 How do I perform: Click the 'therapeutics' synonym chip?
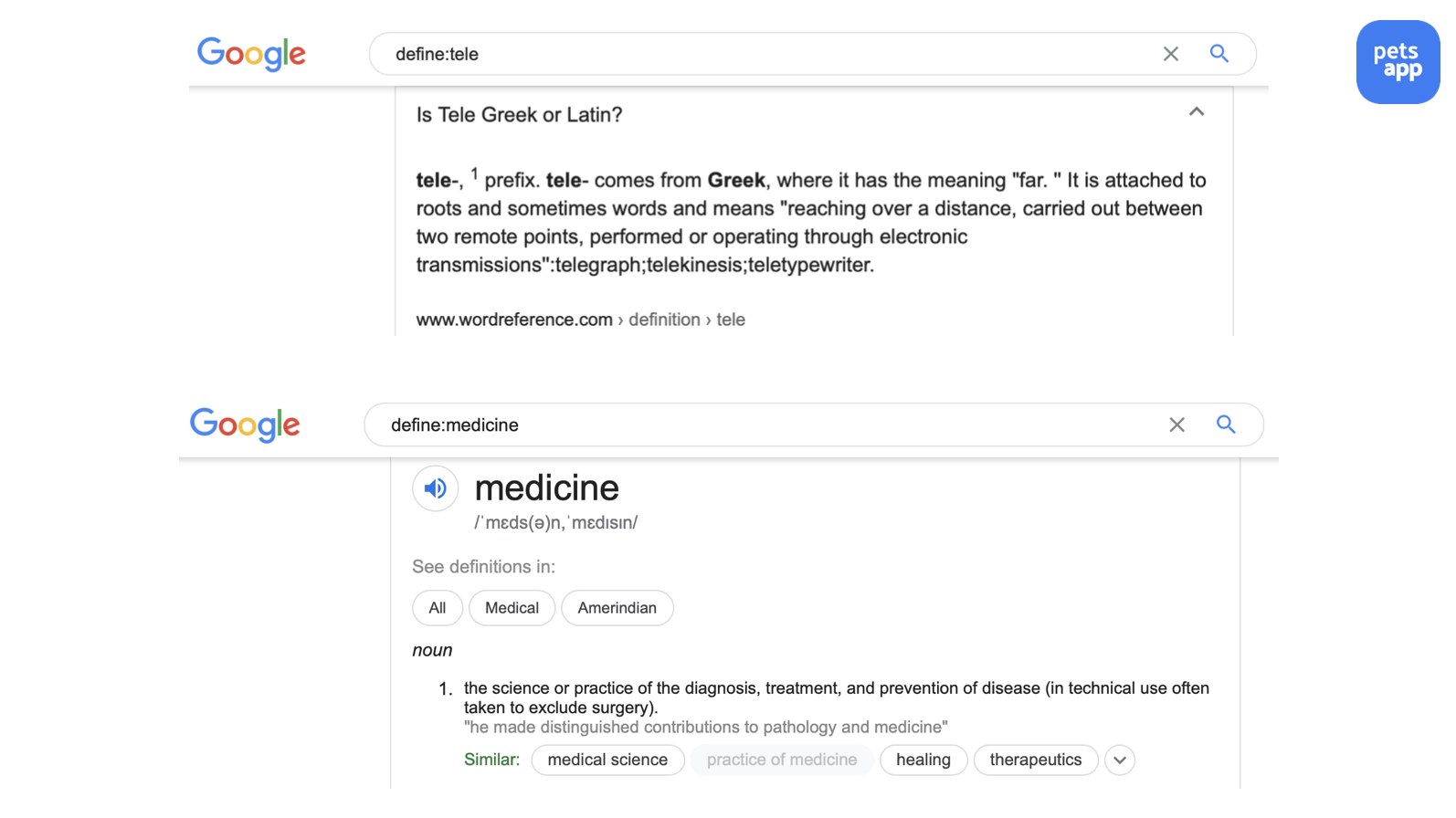click(x=1035, y=760)
